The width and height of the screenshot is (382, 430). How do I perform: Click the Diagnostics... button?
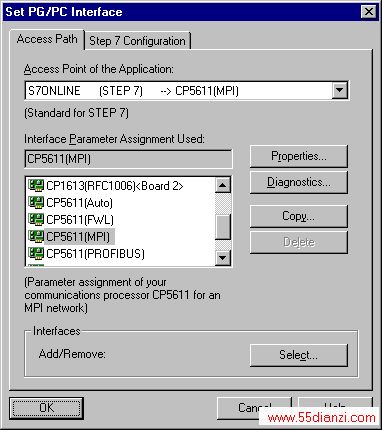pyautogui.click(x=299, y=183)
